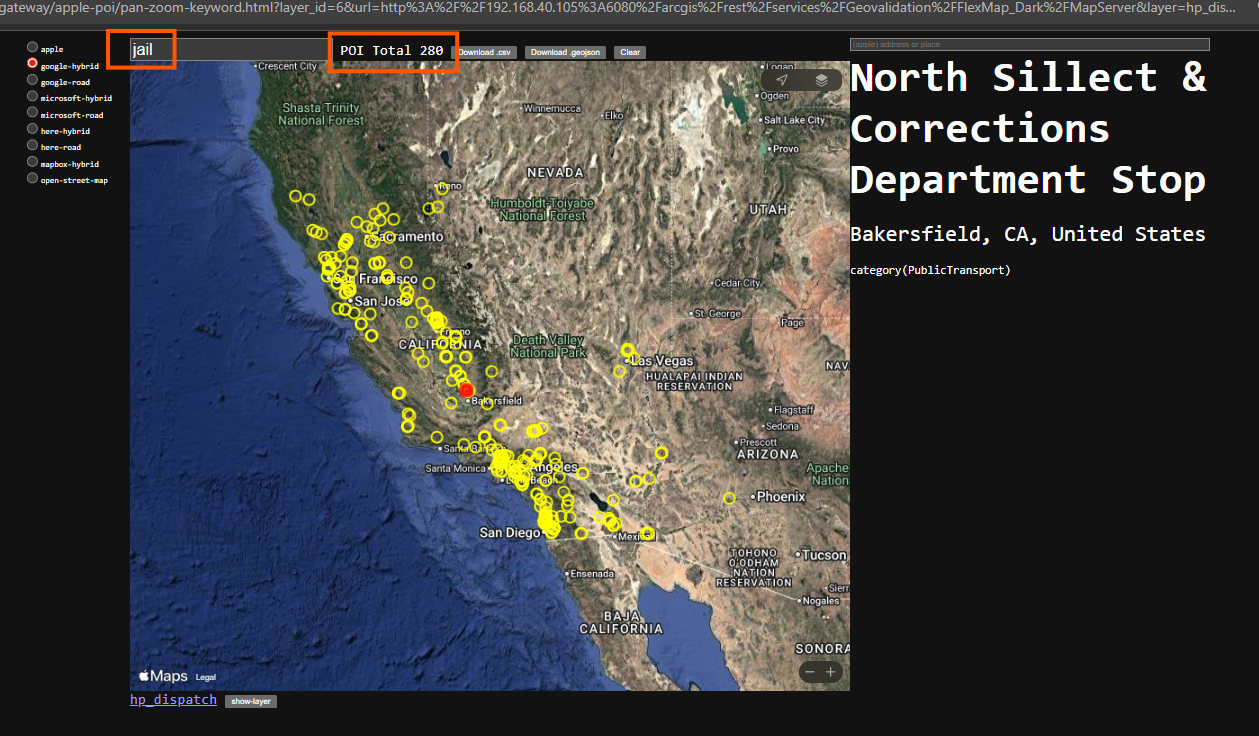This screenshot has width=1259, height=736.
Task: Click the Apple Maps logo
Action: point(163,676)
